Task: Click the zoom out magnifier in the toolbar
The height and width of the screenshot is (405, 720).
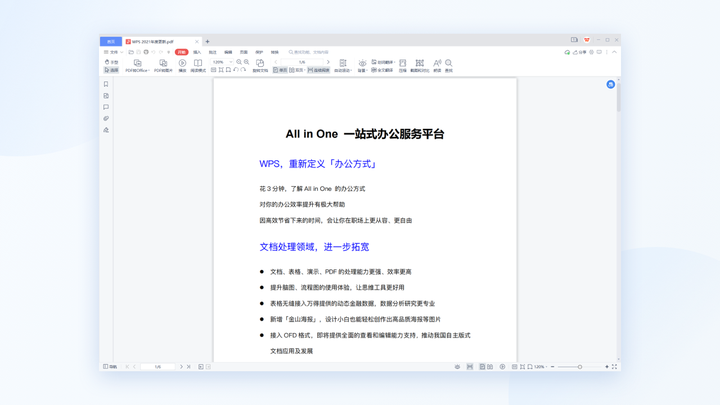Action: click(x=247, y=62)
